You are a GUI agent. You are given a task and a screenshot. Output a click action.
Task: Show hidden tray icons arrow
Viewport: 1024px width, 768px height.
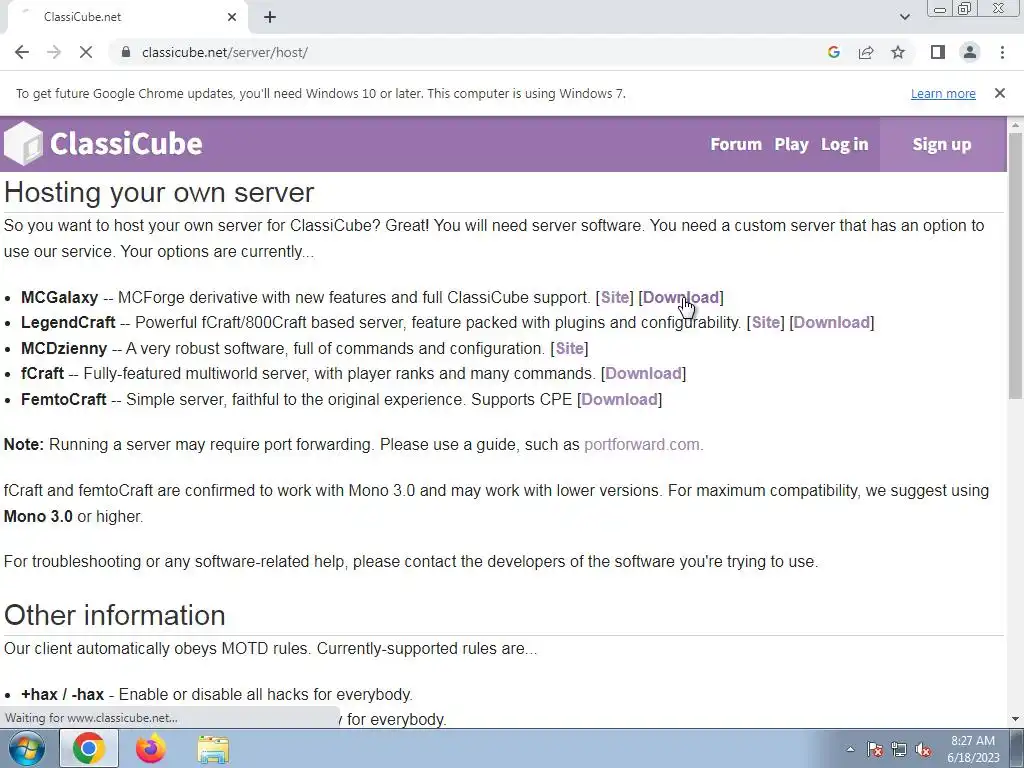click(x=850, y=749)
